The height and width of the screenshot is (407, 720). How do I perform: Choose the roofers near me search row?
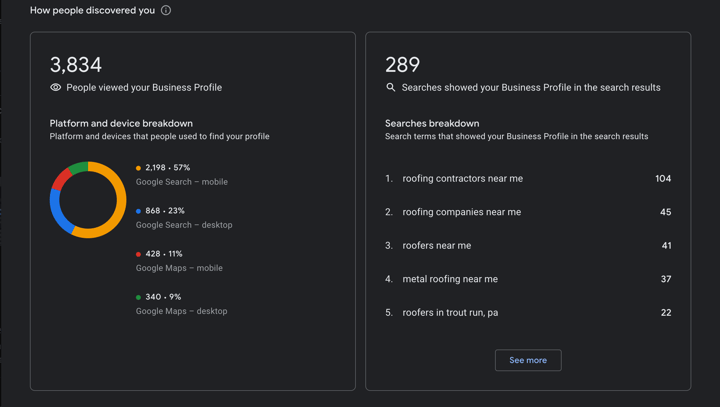coord(436,246)
